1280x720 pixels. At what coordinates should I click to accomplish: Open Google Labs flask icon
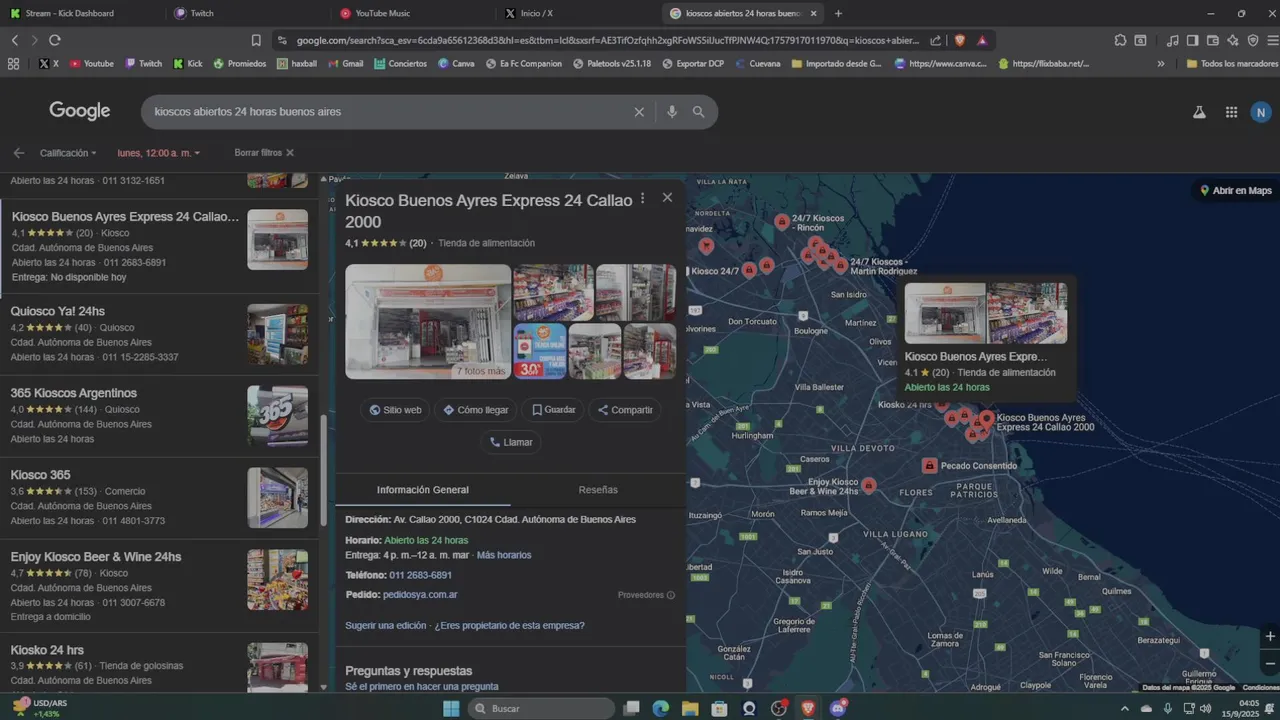1199,112
